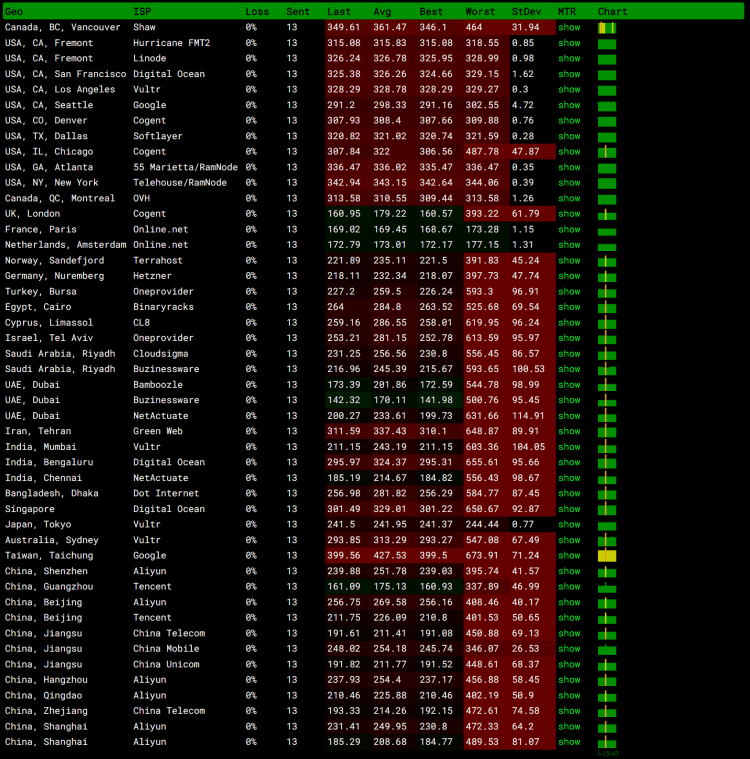750x759 pixels.
Task: Show MTR for Iran, Tehran Green Web
Action: (569, 431)
